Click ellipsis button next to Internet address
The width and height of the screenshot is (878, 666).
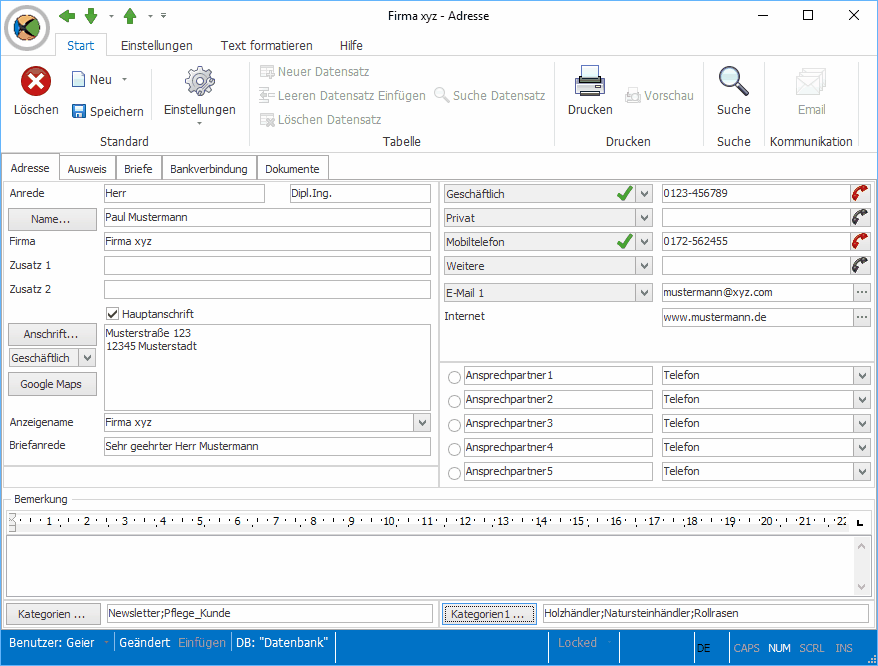(862, 317)
